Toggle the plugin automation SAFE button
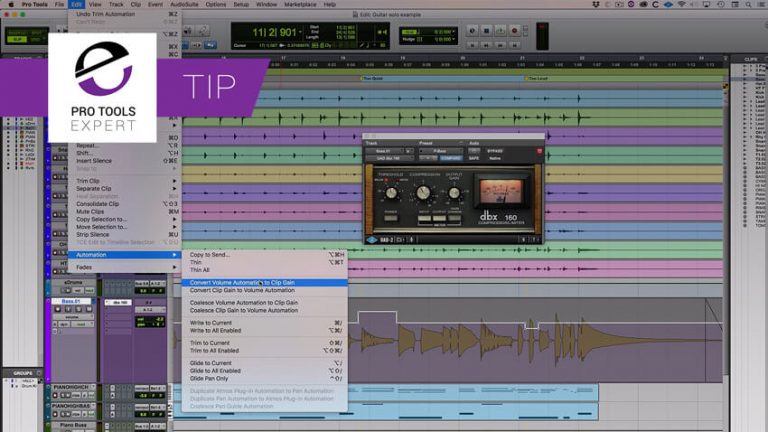Screen dimensions: 768x432 (474, 158)
